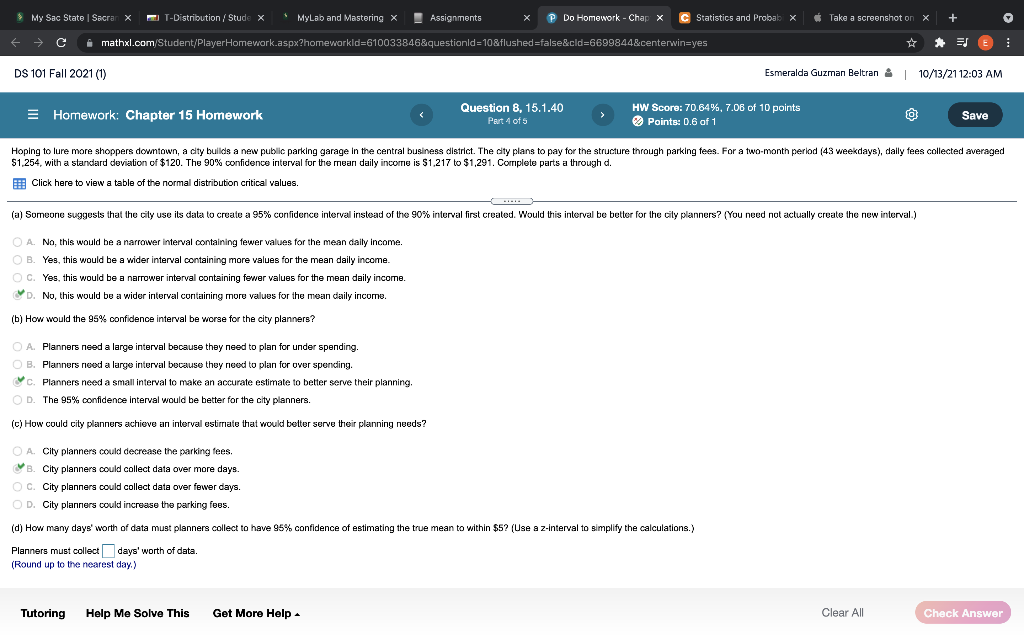
Task: Close the T-Distribution tab
Action: click(261, 18)
